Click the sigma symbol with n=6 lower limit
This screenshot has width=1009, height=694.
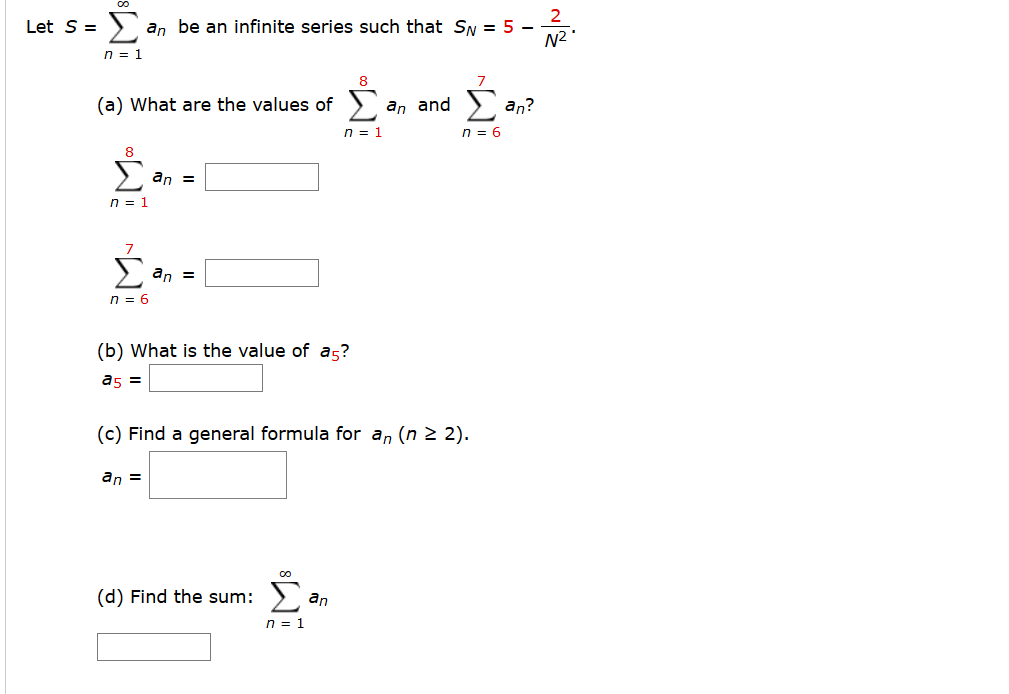point(481,104)
